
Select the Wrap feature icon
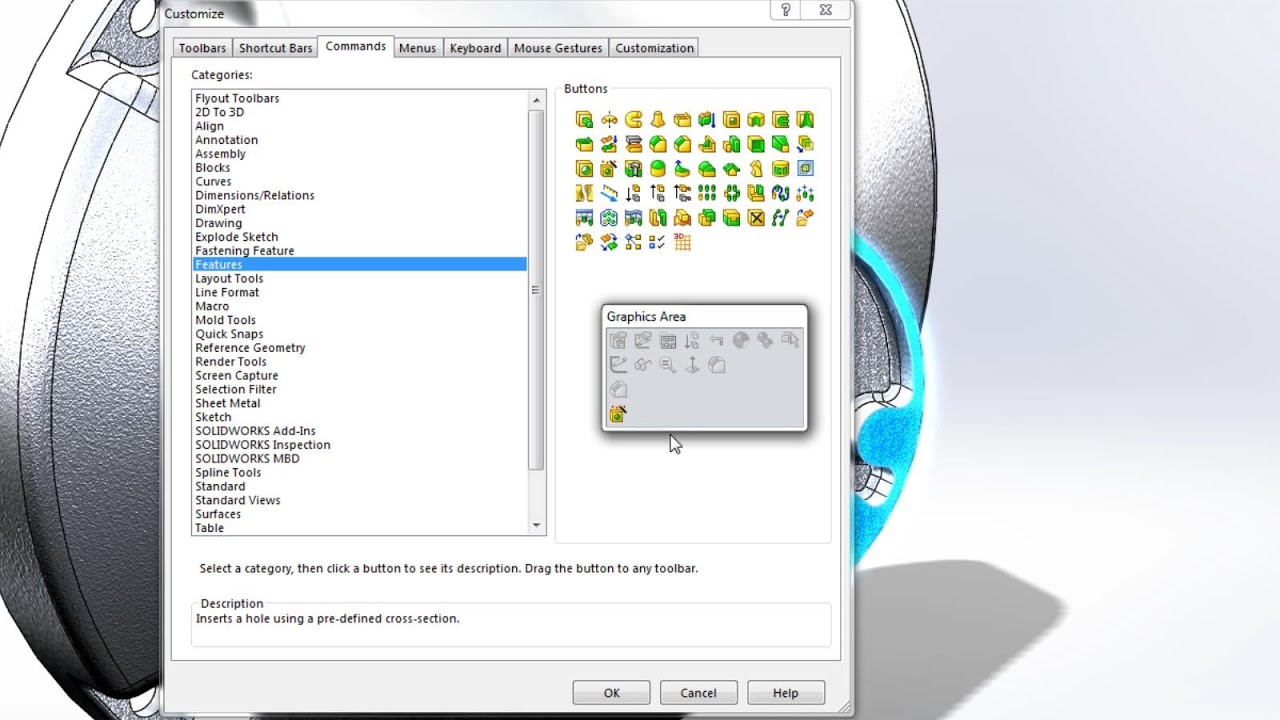781,168
